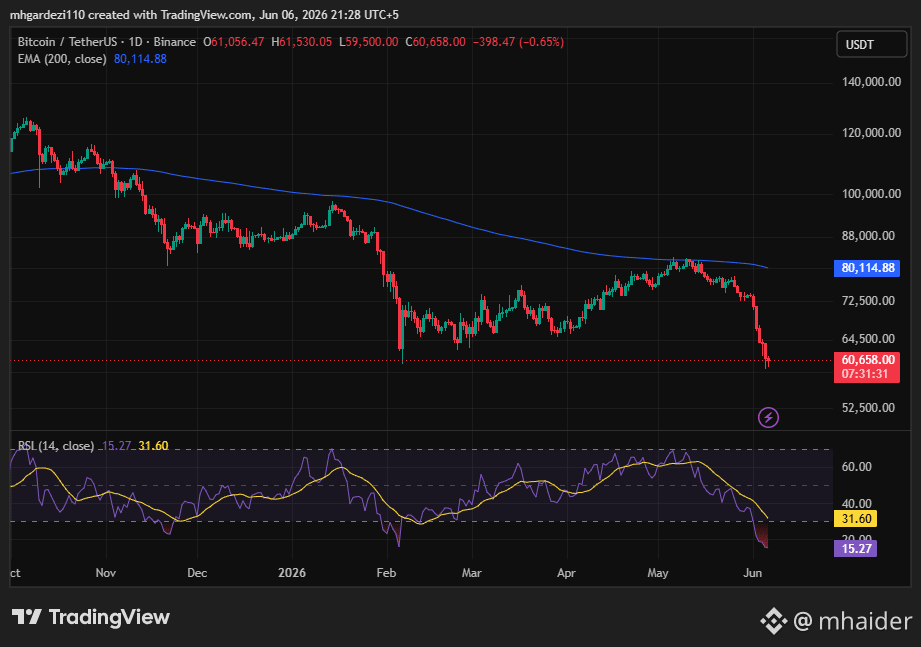The height and width of the screenshot is (647, 921).
Task: Click the close price C60,658.00
Action: click(435, 42)
